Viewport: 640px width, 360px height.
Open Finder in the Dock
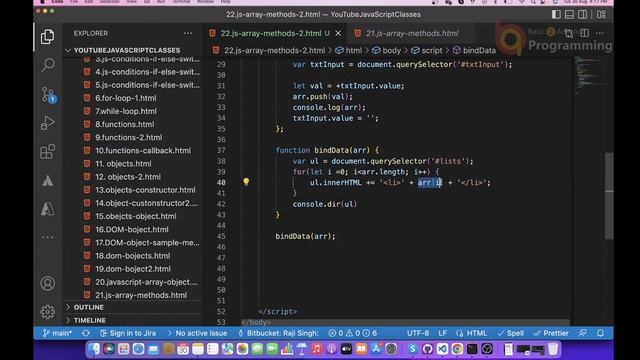(94, 349)
